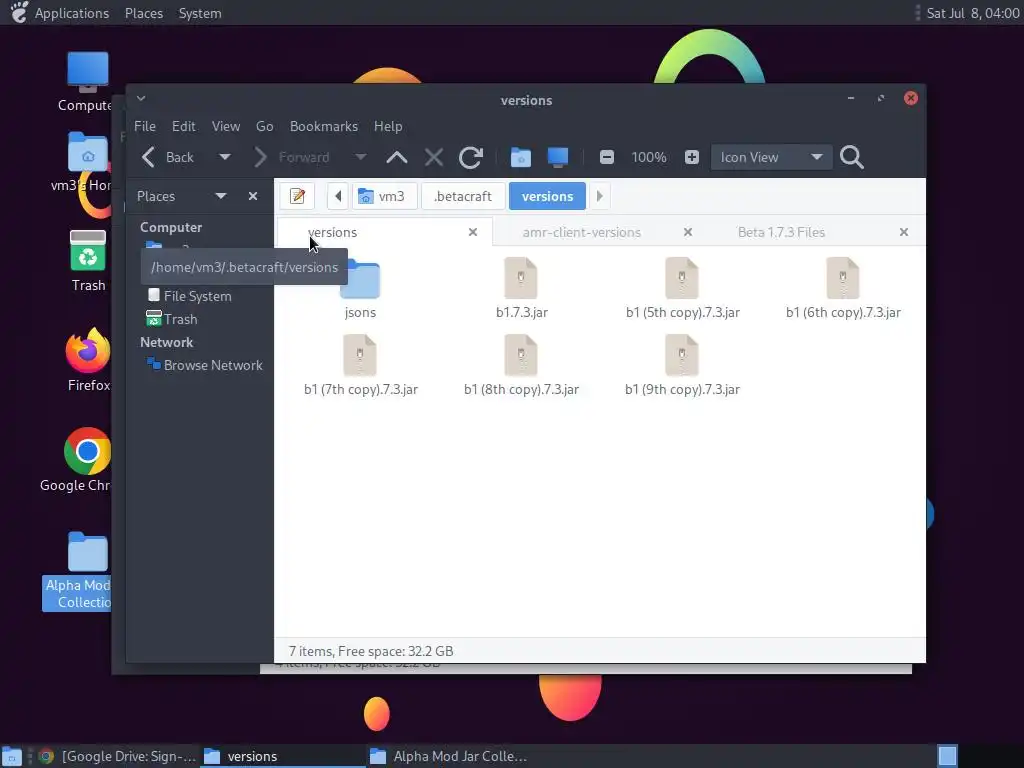
Task: Select b1 (5th copy).7.3.jar file
Action: coord(682,287)
